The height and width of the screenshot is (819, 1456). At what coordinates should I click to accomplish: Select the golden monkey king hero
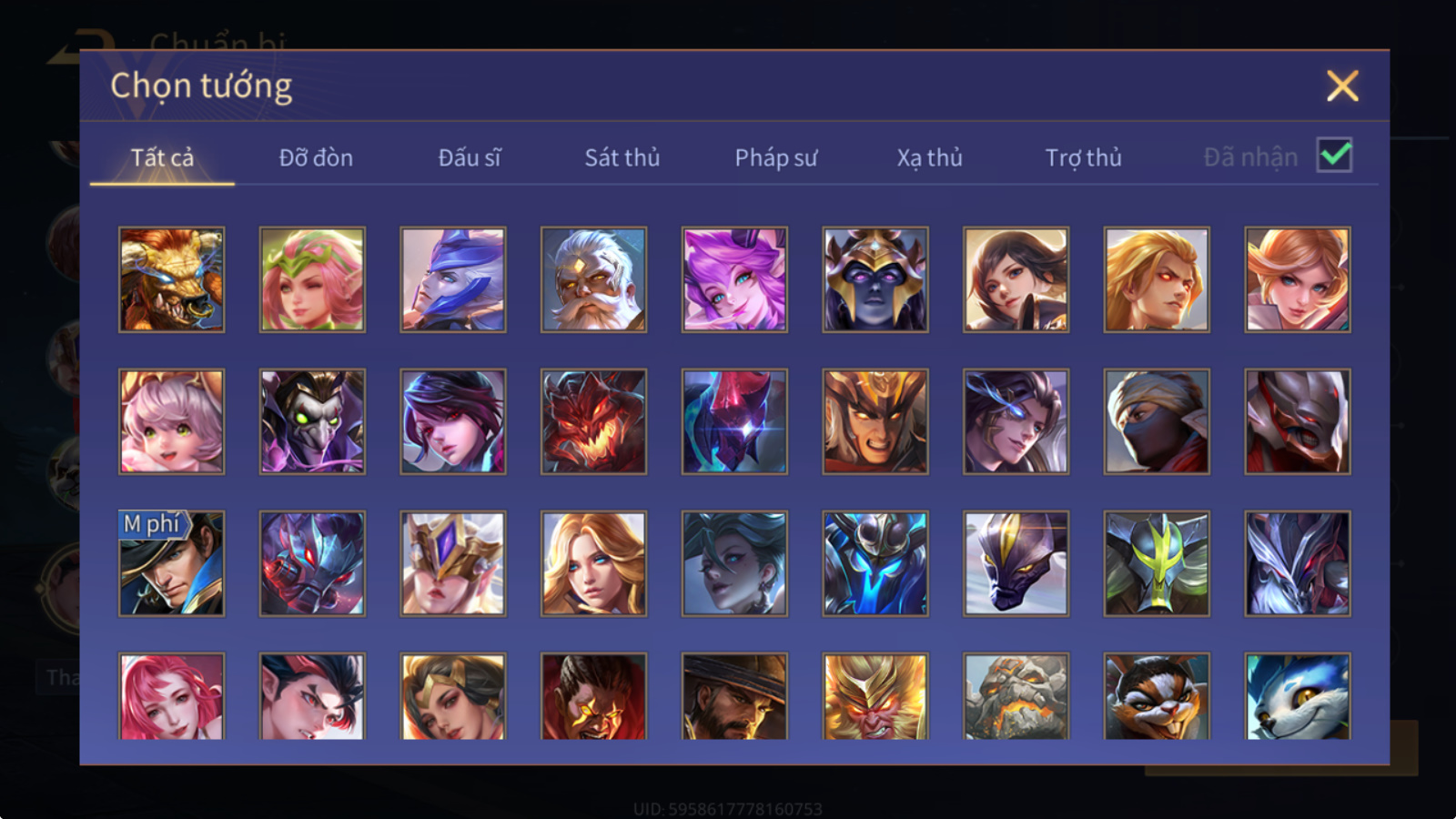pos(875,696)
